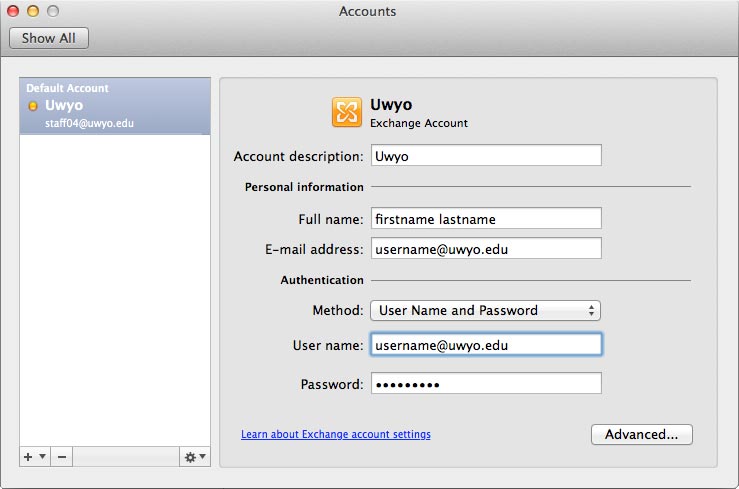Click the Advanced... button
This screenshot has height=489, width=739.
pyautogui.click(x=641, y=434)
